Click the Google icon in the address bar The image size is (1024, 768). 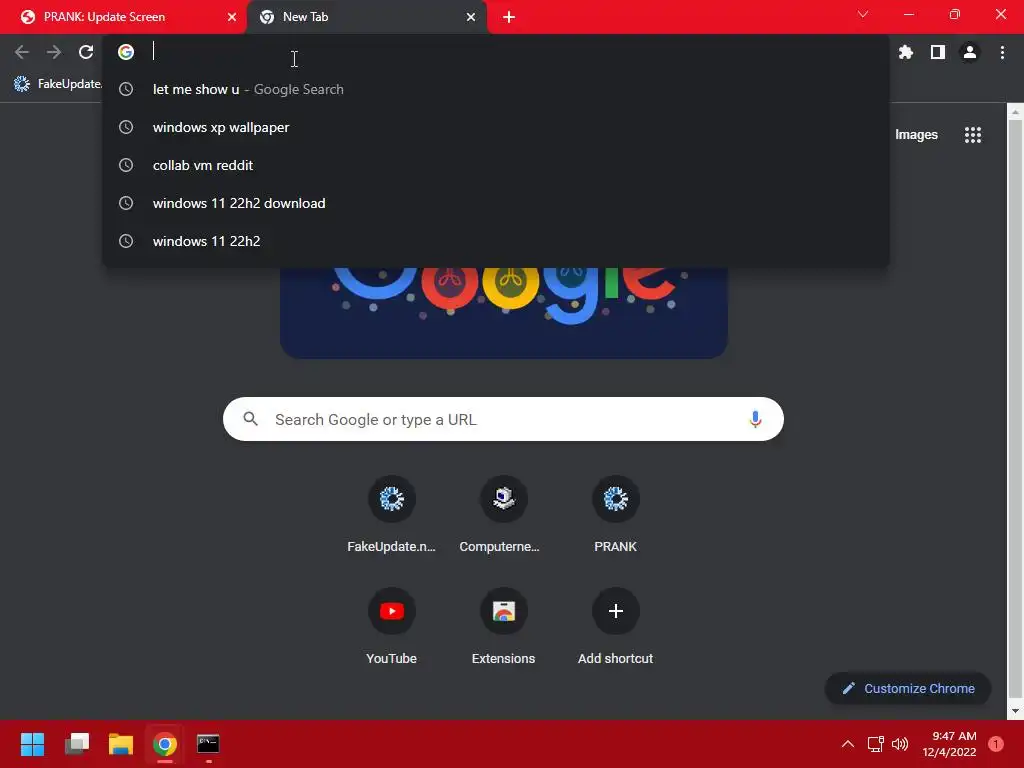click(x=126, y=52)
